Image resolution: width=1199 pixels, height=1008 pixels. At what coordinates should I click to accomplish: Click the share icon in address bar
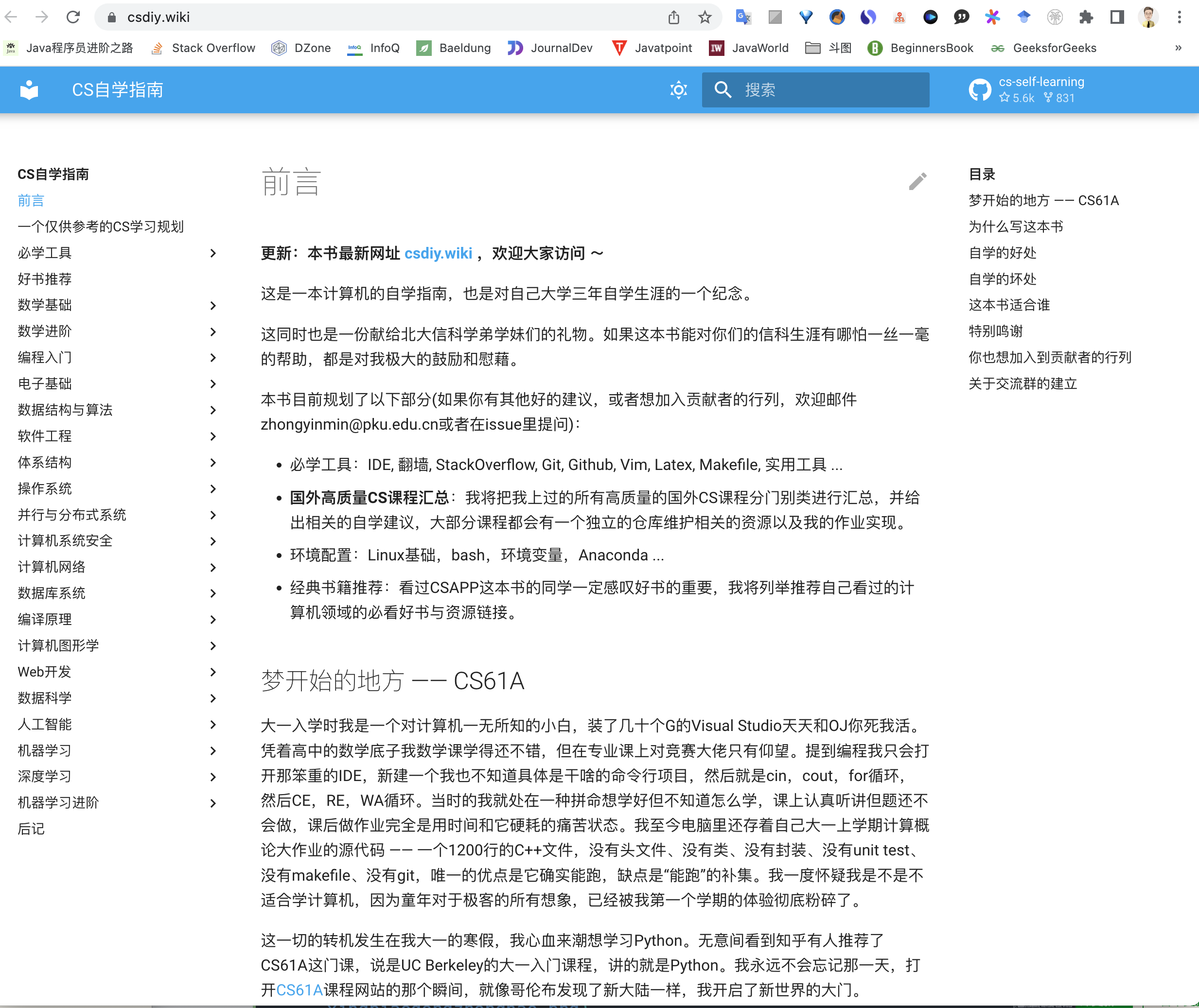674,17
